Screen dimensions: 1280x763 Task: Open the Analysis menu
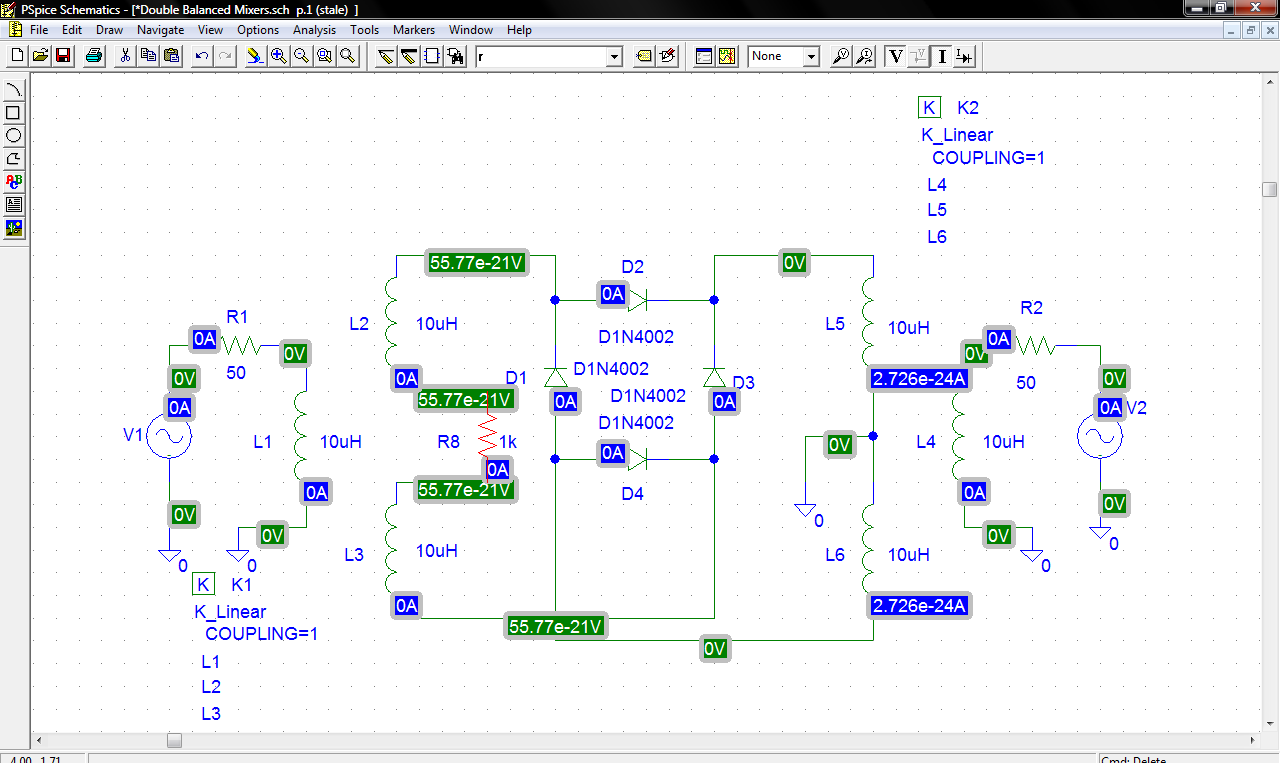pyautogui.click(x=315, y=30)
